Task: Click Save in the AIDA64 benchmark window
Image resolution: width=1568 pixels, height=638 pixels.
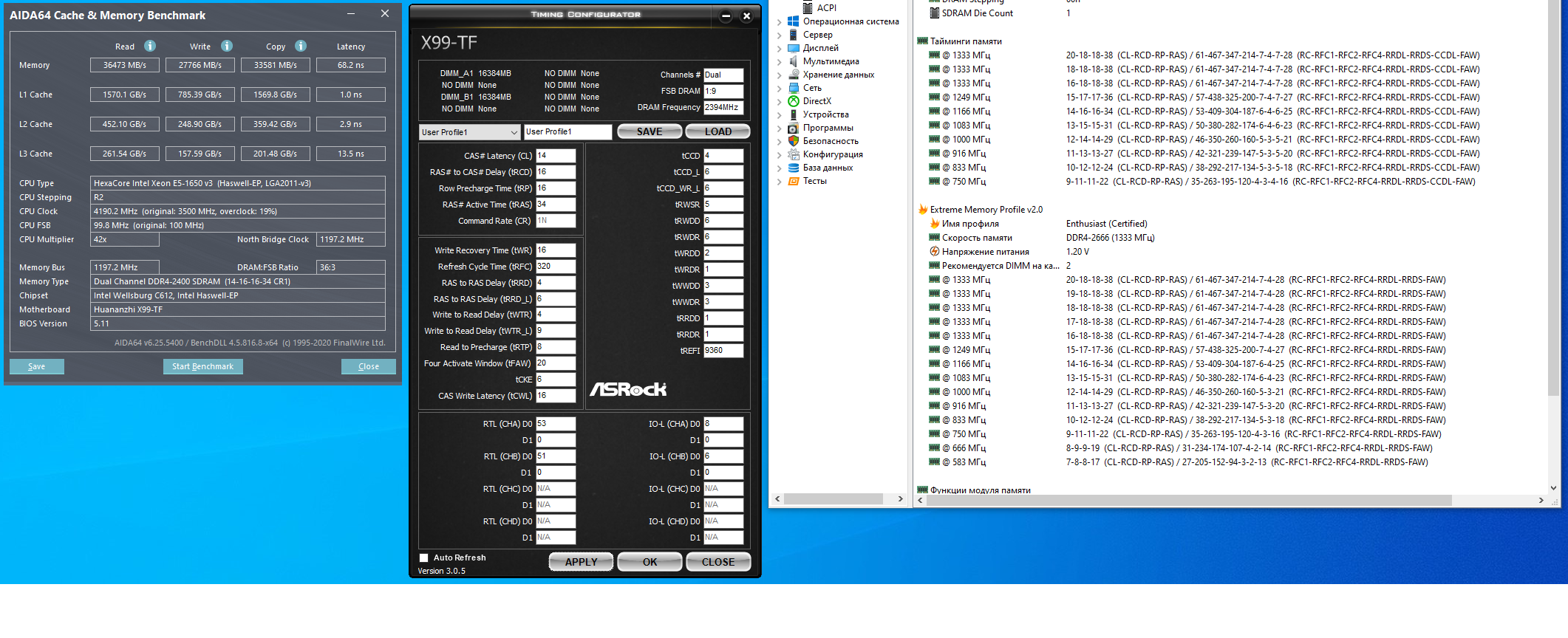Action: (36, 366)
